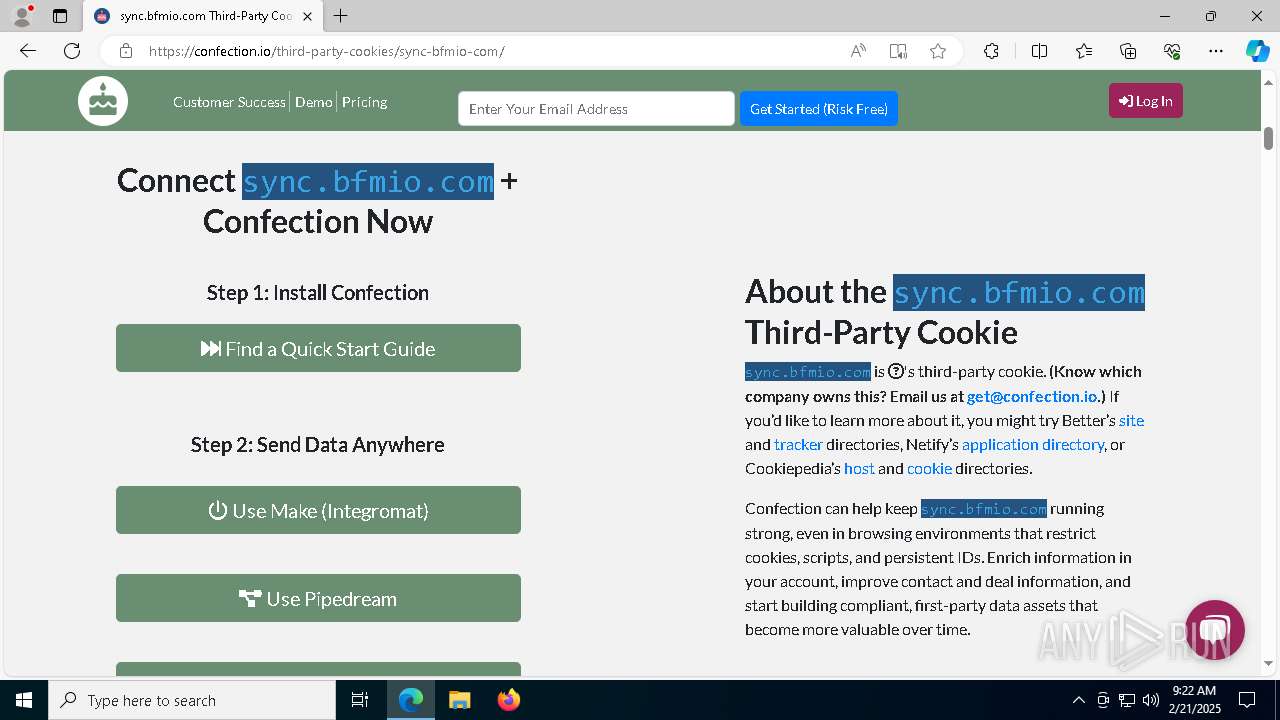
Task: Click the scrollbar down arrow
Action: (x=1268, y=663)
